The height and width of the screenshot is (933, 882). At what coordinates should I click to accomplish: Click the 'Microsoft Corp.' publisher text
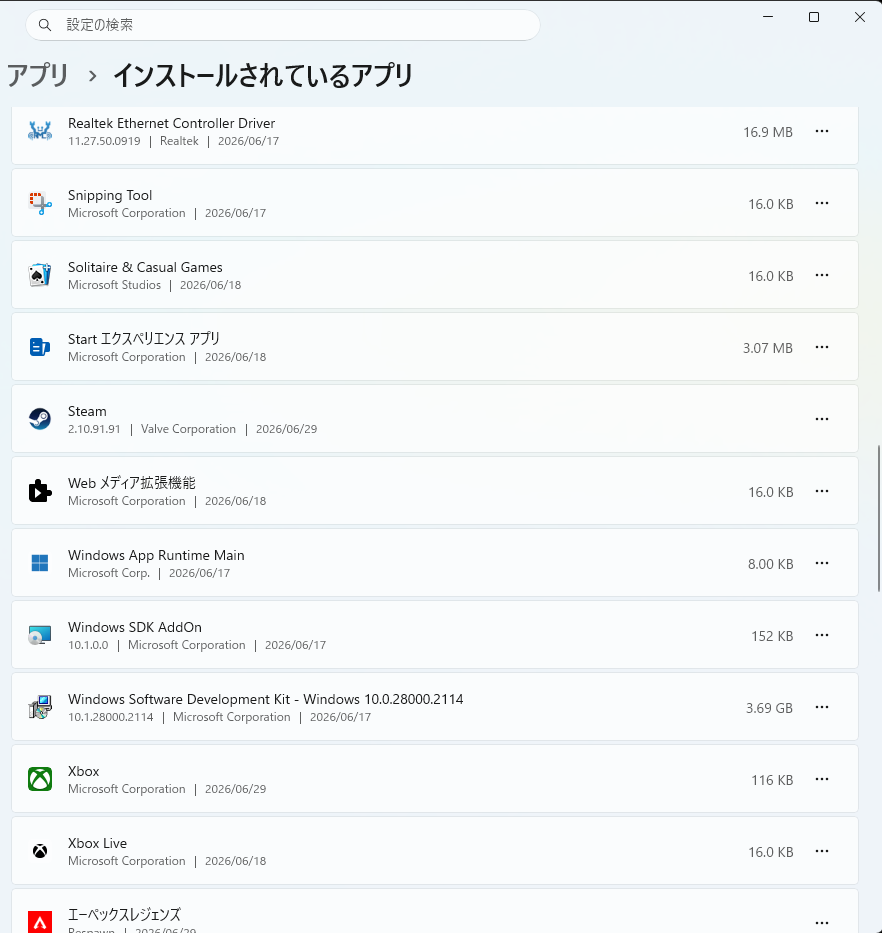109,573
